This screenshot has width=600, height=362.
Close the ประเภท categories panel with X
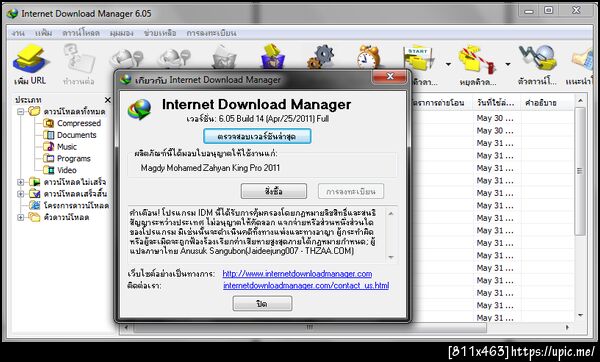click(108, 100)
